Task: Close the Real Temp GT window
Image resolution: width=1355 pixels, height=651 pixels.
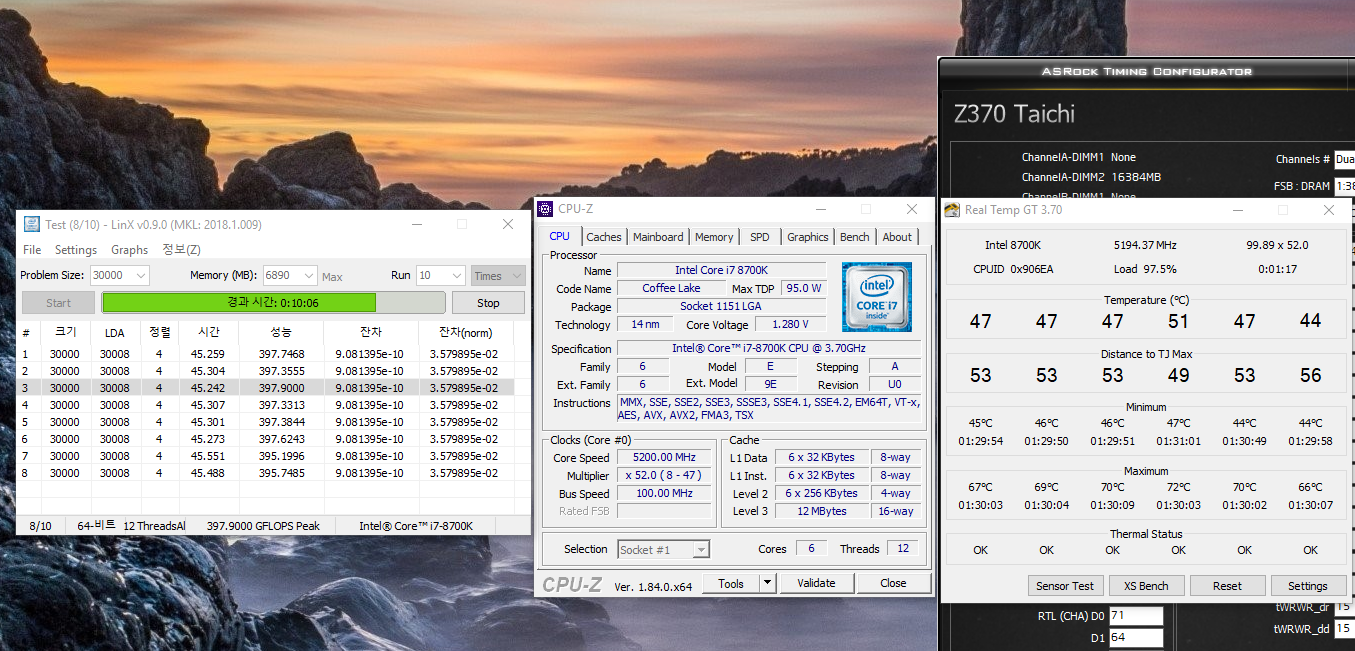Action: [1328, 210]
